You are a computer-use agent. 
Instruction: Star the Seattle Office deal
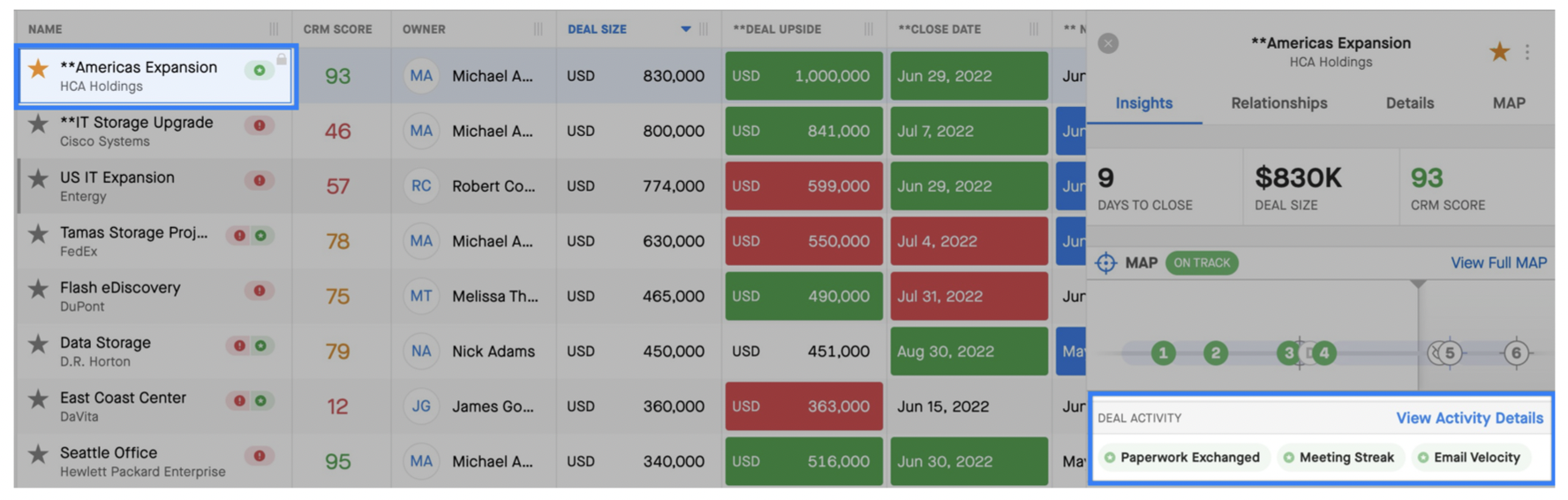[38, 454]
